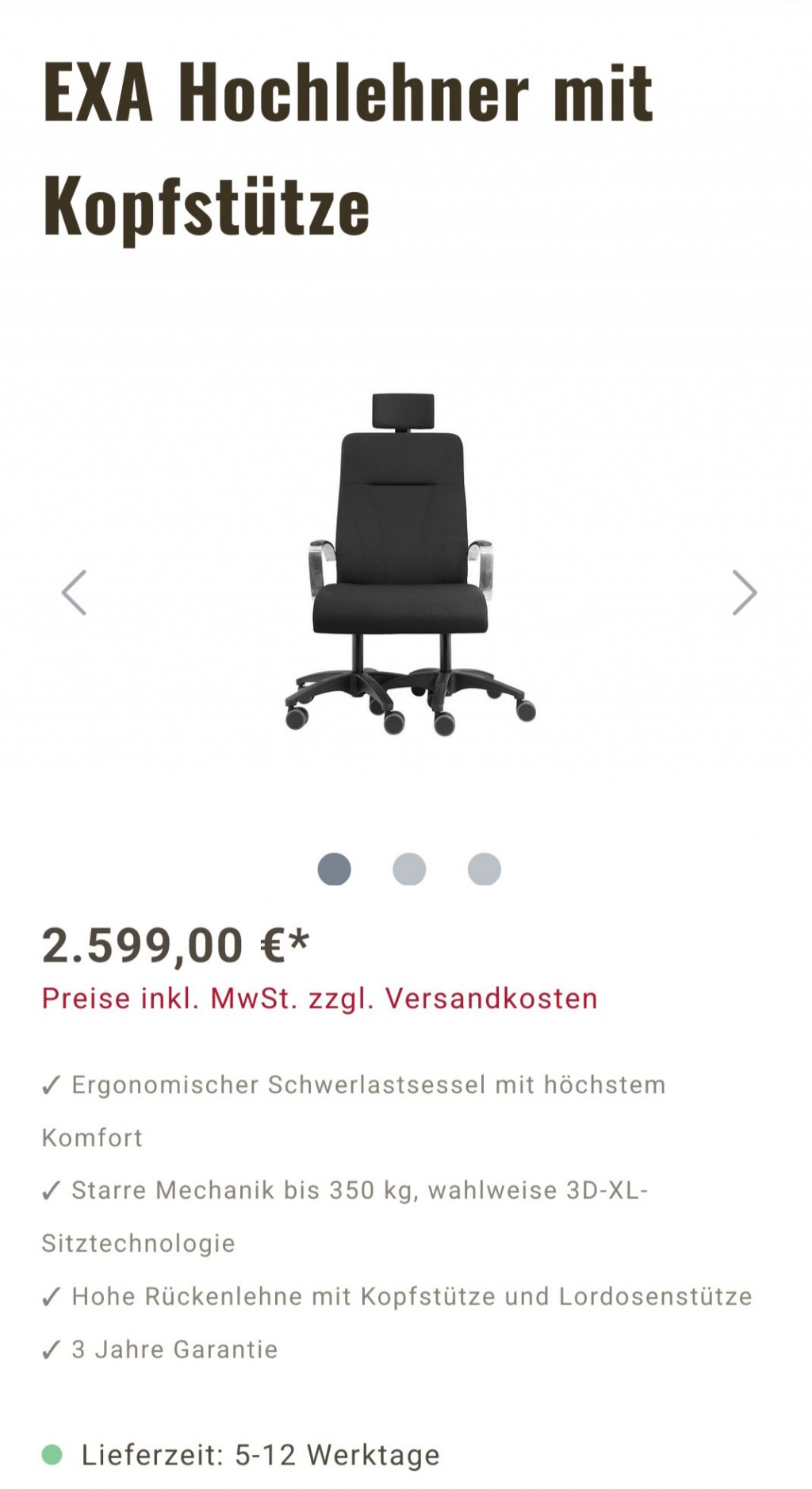
Task: Click the 3 Jahre Garantie text
Action: pyautogui.click(x=174, y=1349)
